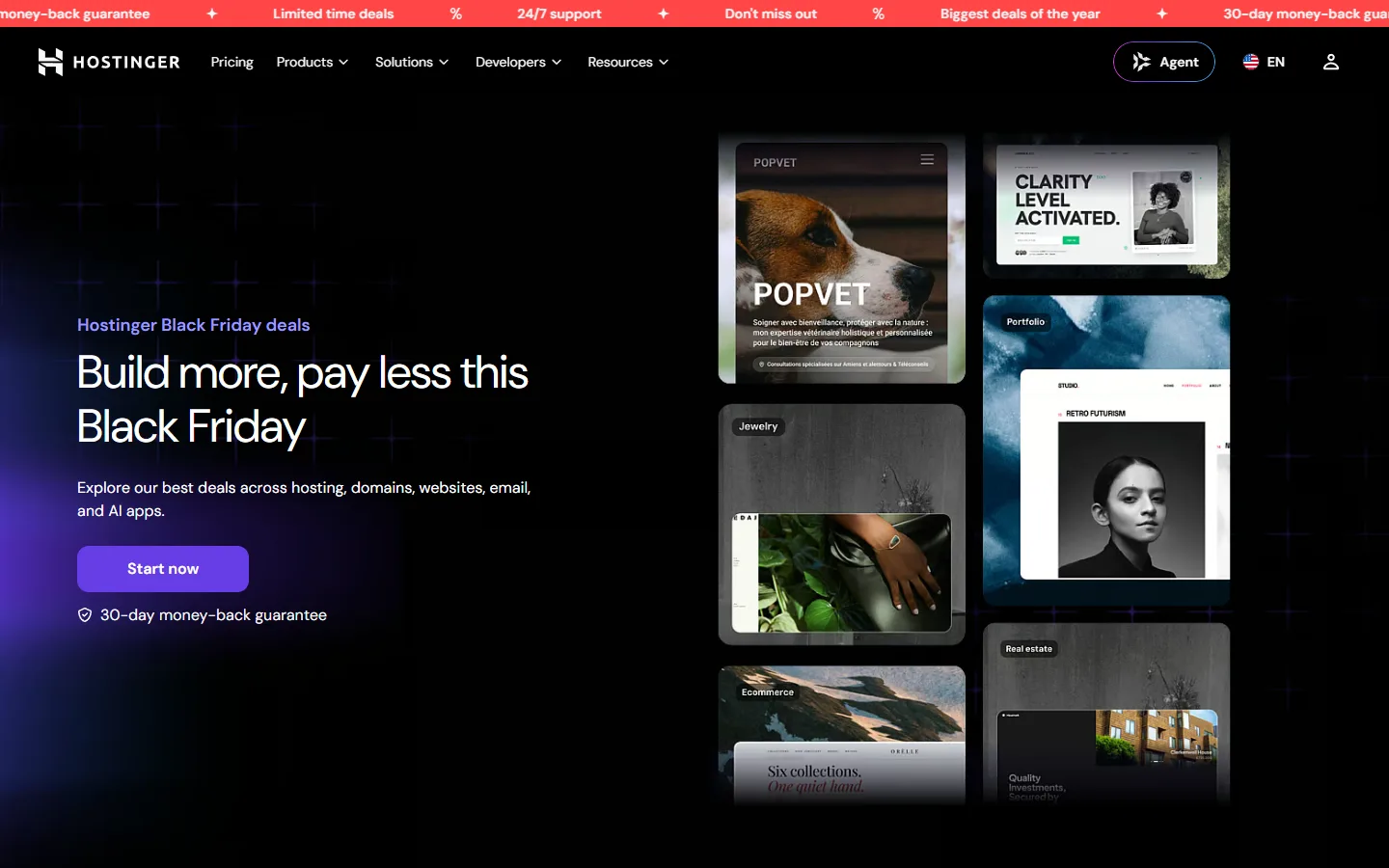Open the Agent button
1389x868 pixels.
pyautogui.click(x=1164, y=62)
